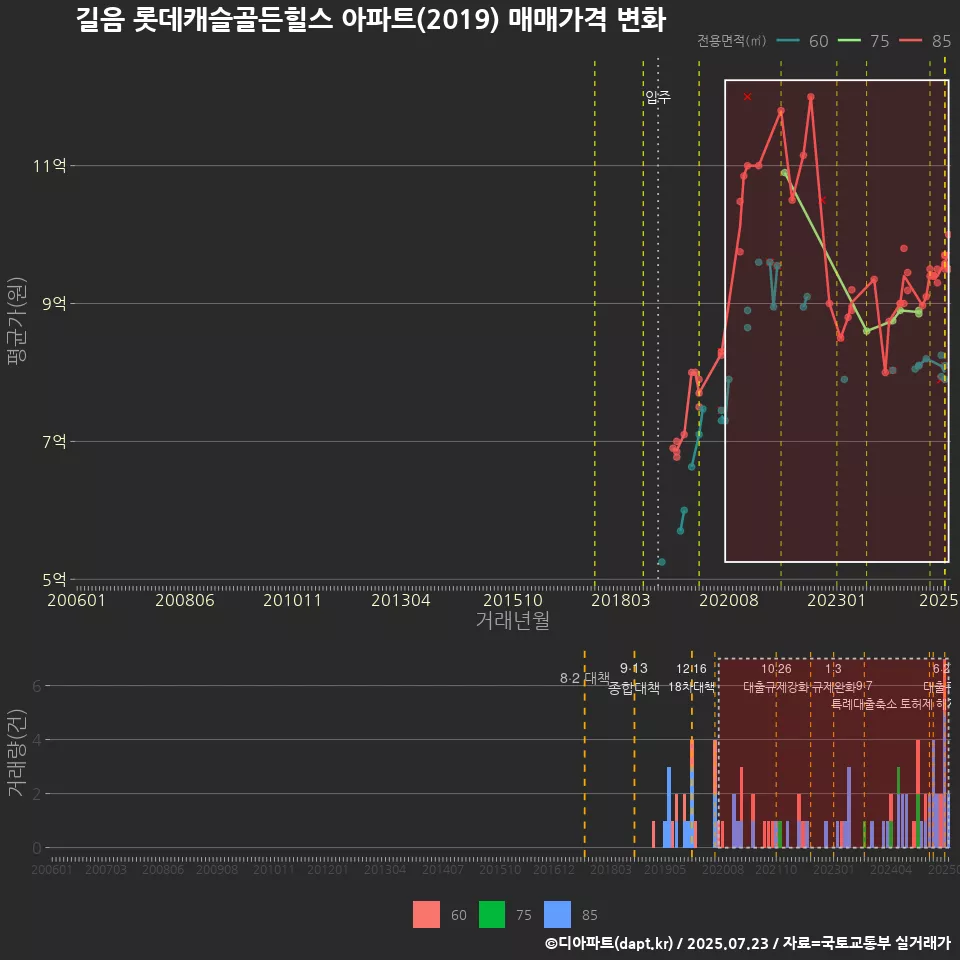Image resolution: width=960 pixels, height=960 pixels.
Task: Click the 7억 price axis label
Action: click(54, 441)
